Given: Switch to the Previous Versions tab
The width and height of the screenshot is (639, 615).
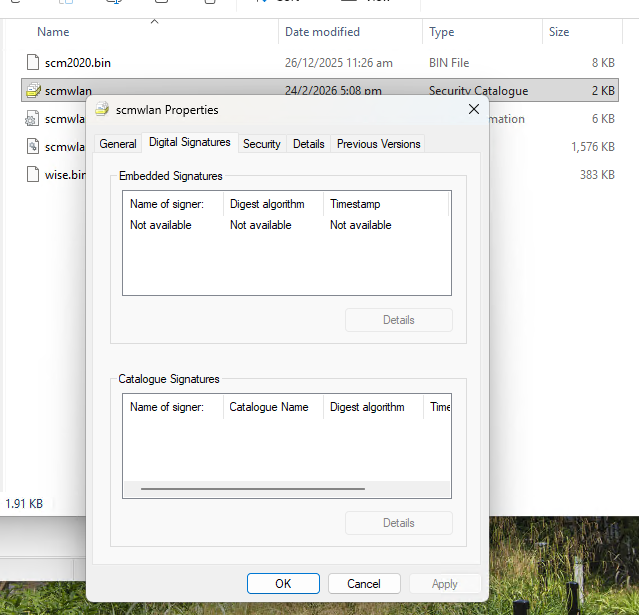Looking at the screenshot, I should [x=378, y=144].
